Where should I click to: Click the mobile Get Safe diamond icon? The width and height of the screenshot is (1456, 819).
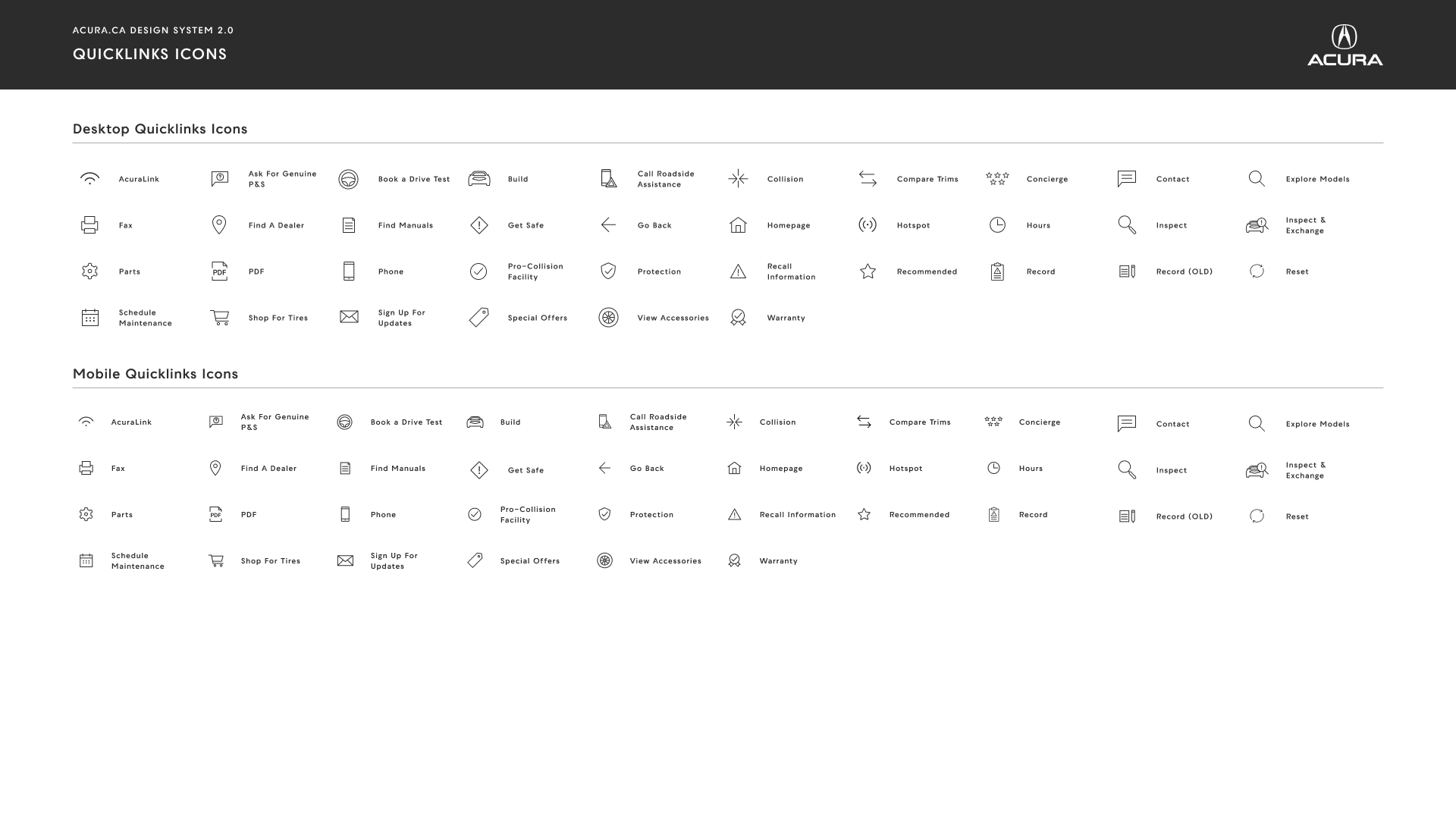479,470
